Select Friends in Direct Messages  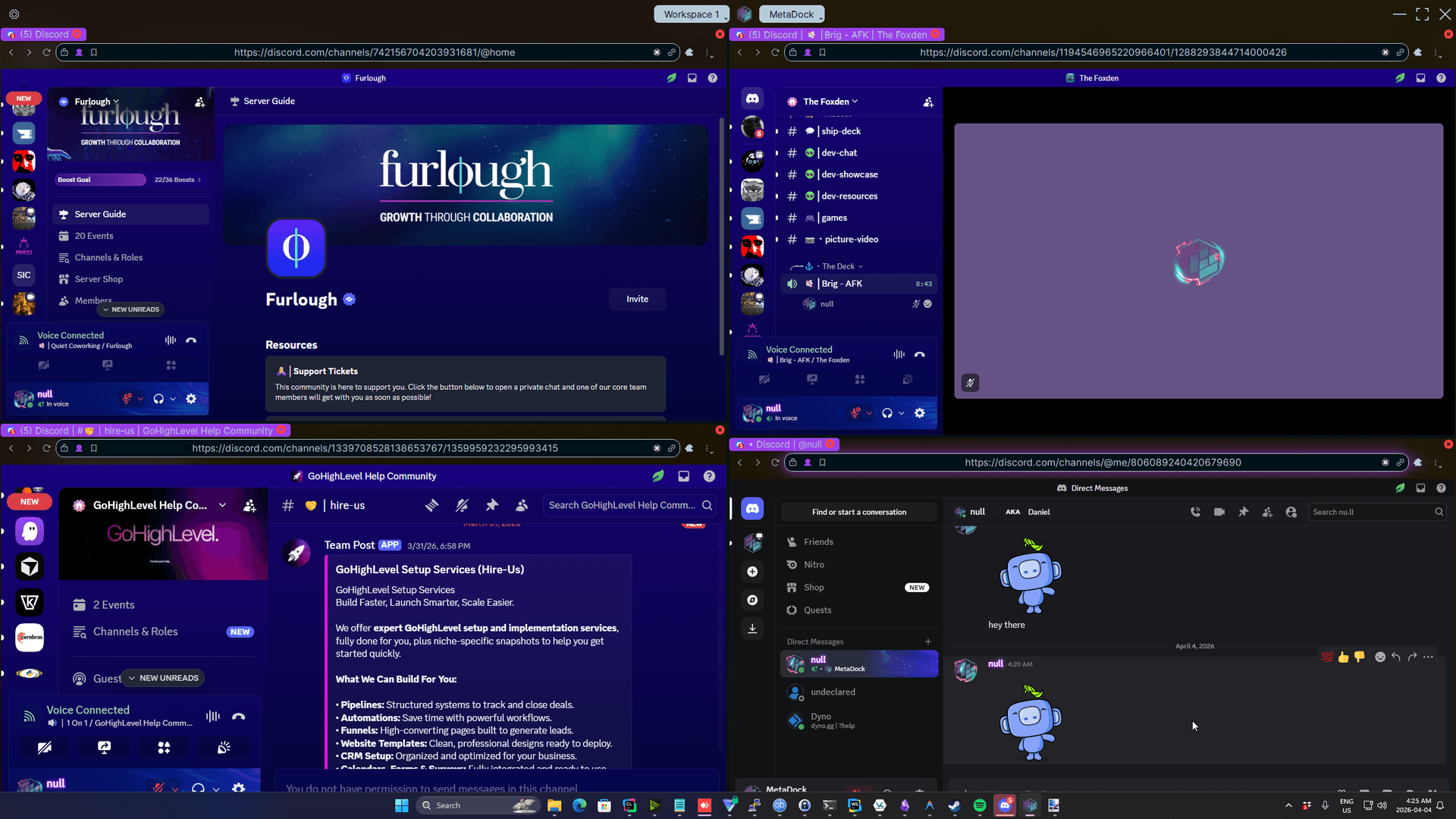[858, 542]
